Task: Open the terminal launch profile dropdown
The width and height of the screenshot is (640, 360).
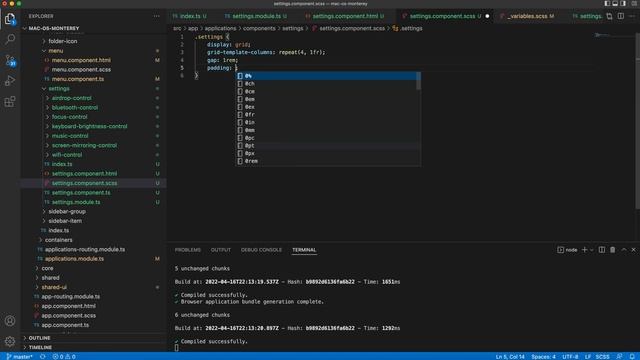Action: pyautogui.click(x=591, y=250)
